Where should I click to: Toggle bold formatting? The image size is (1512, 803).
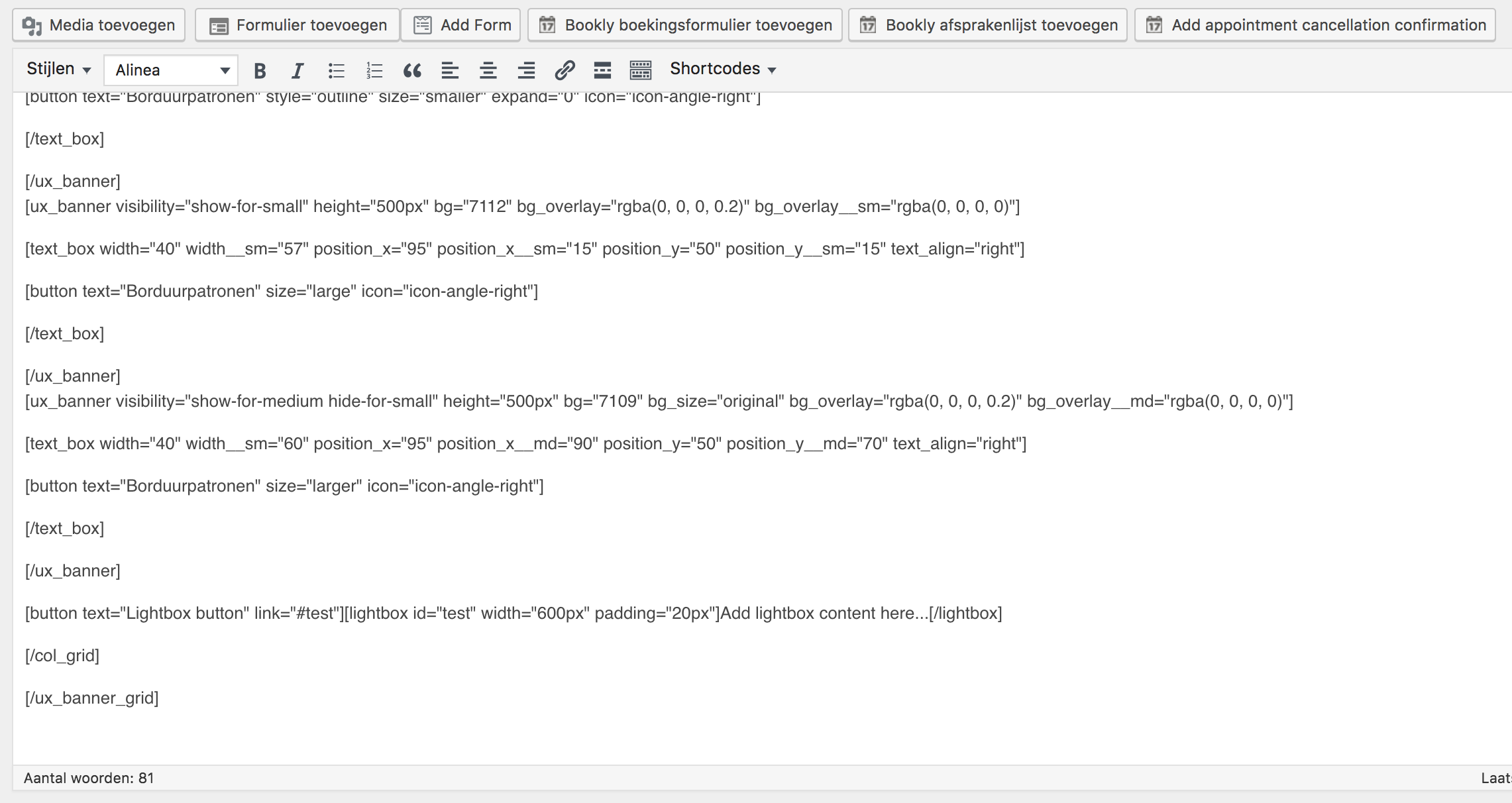260,70
